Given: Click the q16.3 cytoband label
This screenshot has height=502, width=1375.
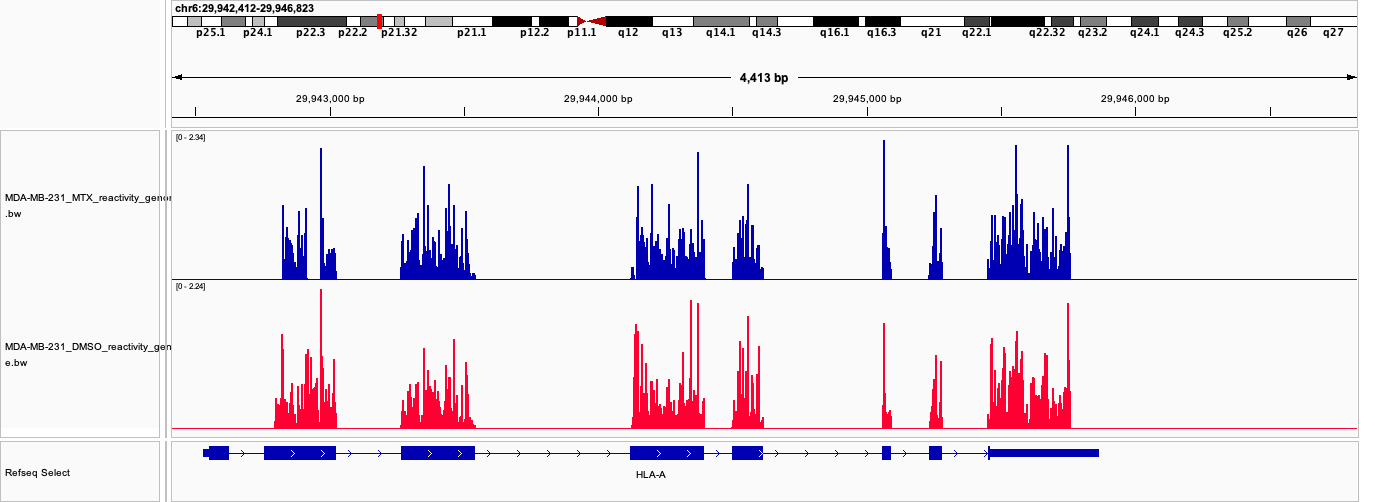Looking at the screenshot, I should [x=882, y=33].
